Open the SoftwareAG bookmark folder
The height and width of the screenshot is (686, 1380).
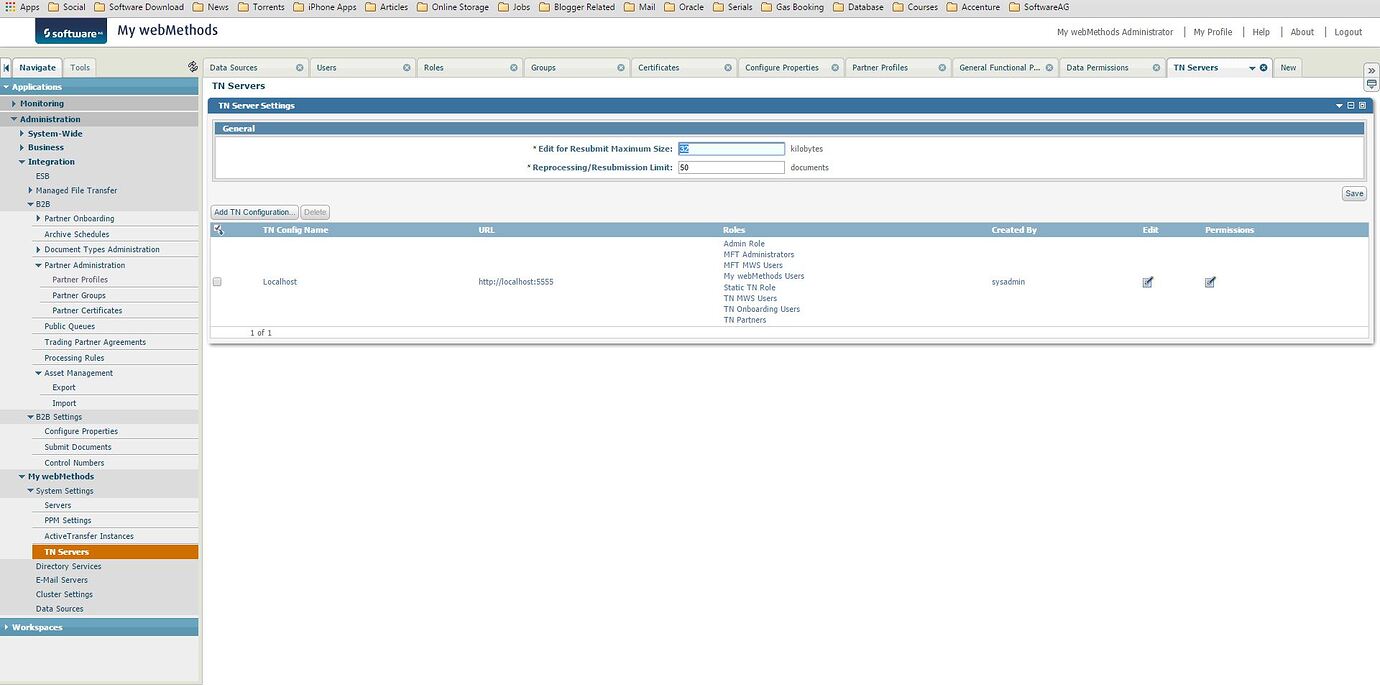1039,7
